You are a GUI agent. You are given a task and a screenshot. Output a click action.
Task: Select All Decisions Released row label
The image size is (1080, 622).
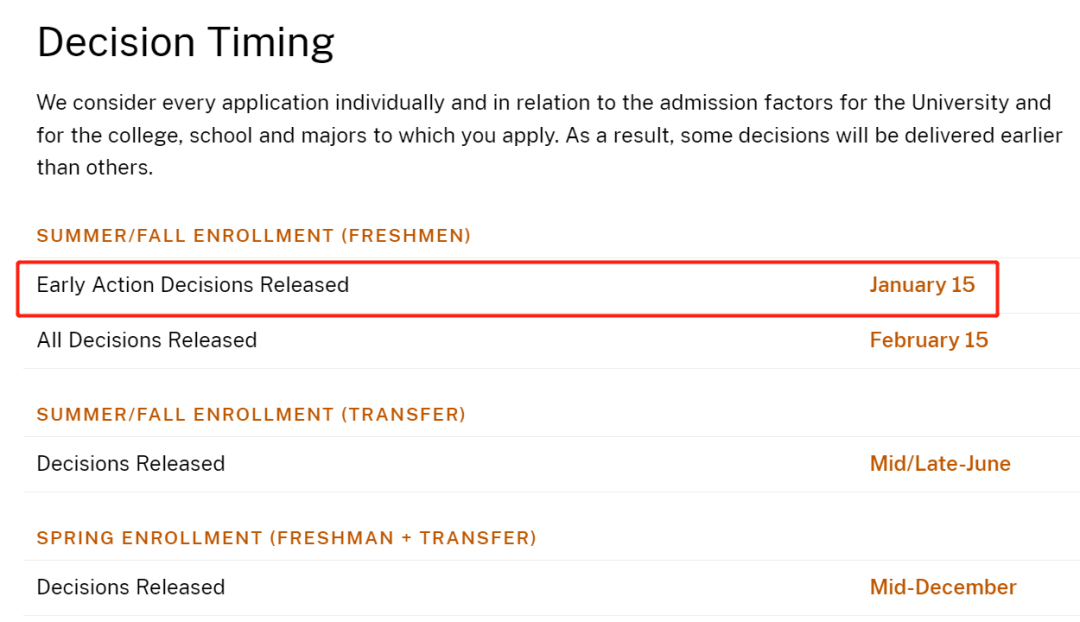pos(147,340)
